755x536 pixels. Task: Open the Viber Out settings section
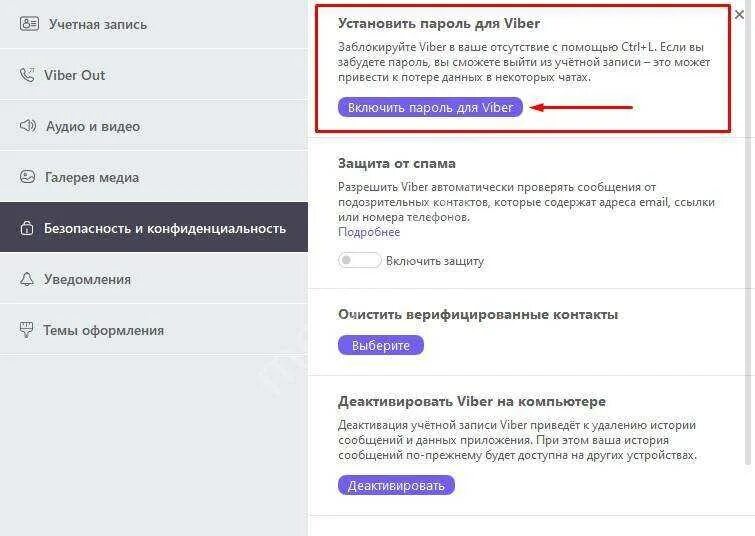(154, 75)
